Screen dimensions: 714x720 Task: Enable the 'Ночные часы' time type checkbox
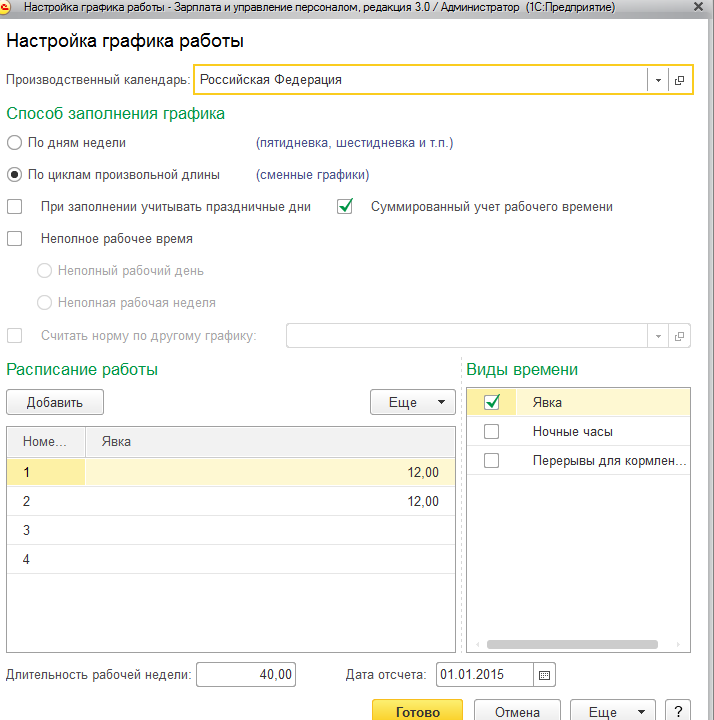491,432
